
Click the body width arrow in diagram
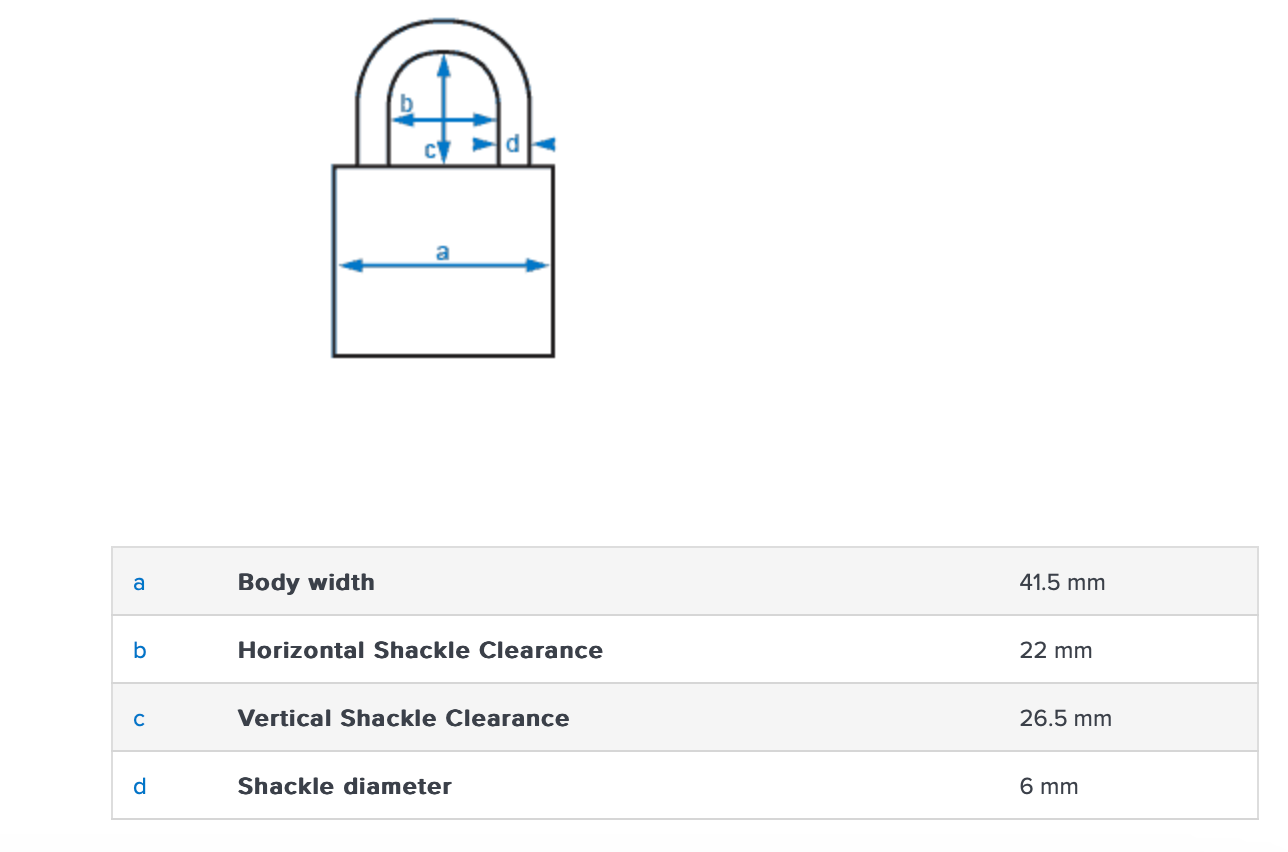coord(443,266)
